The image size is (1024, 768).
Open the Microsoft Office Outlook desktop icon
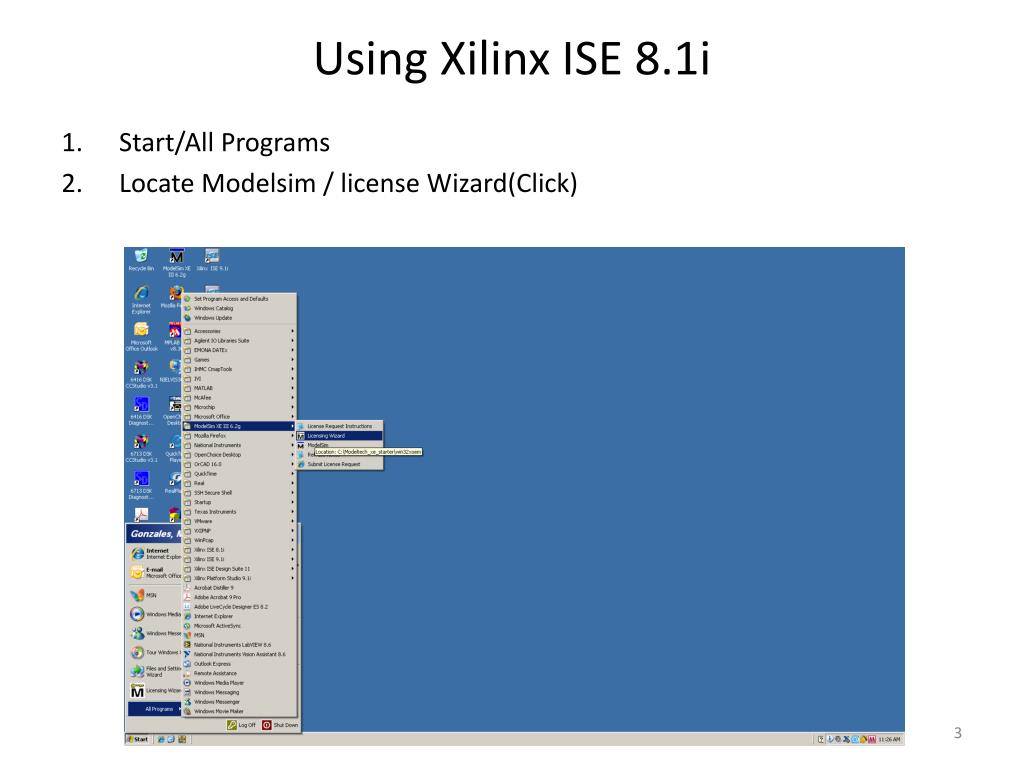tap(141, 336)
